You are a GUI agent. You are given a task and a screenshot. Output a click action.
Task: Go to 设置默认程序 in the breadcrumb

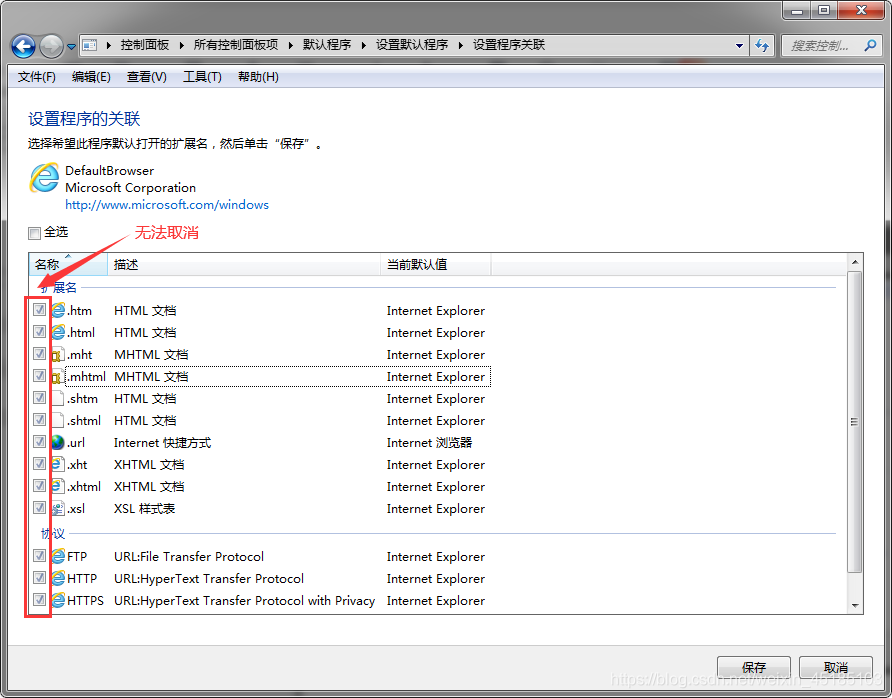click(x=412, y=45)
